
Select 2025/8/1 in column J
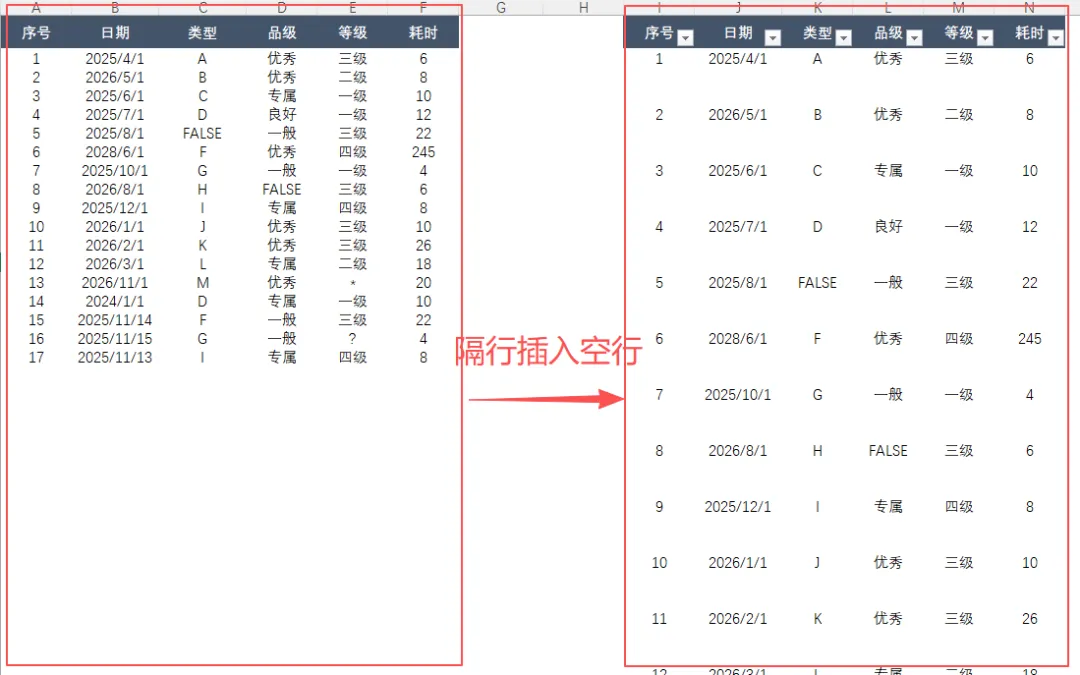coord(738,283)
